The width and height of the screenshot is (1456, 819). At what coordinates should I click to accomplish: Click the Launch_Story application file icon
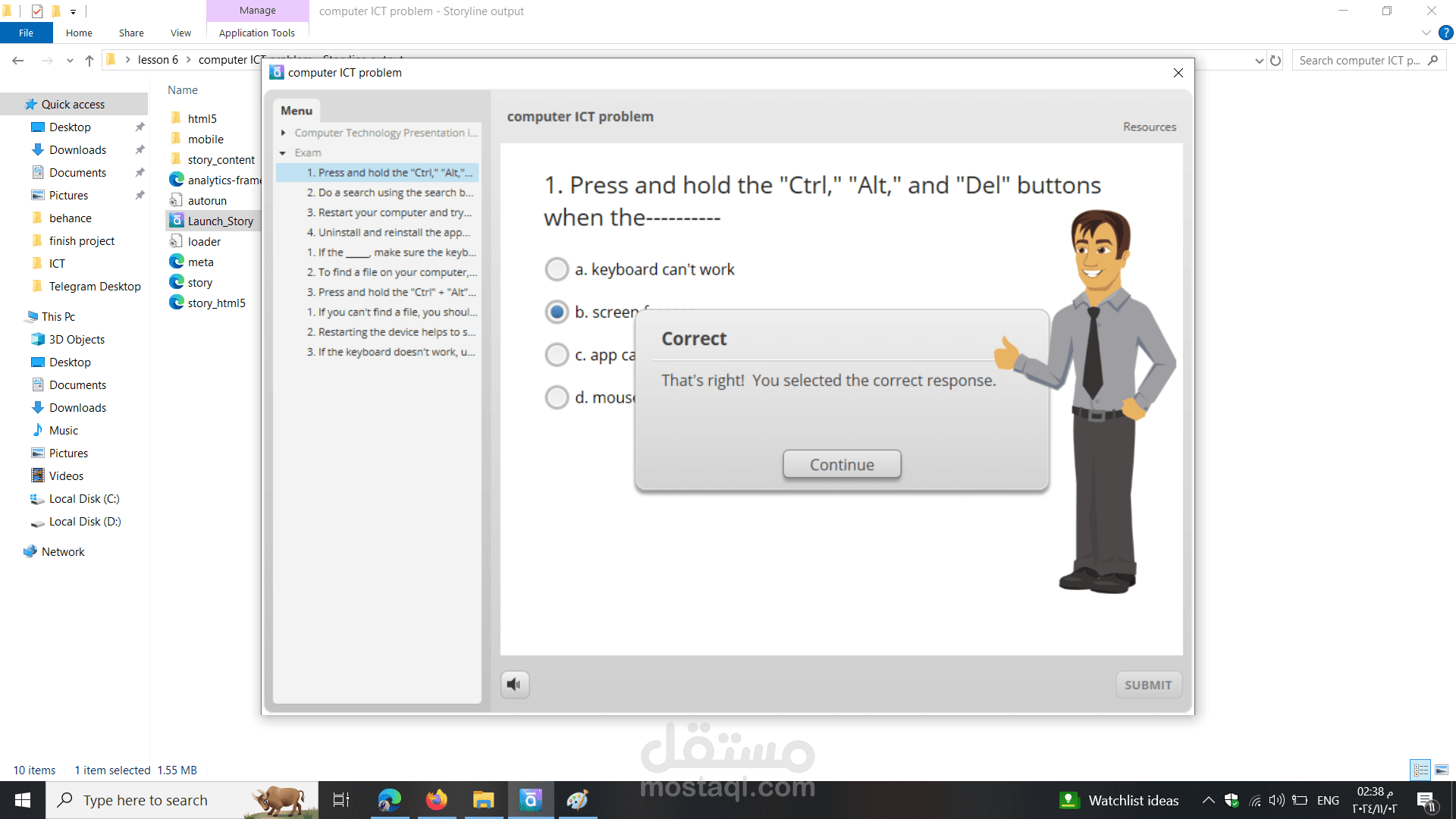[177, 221]
